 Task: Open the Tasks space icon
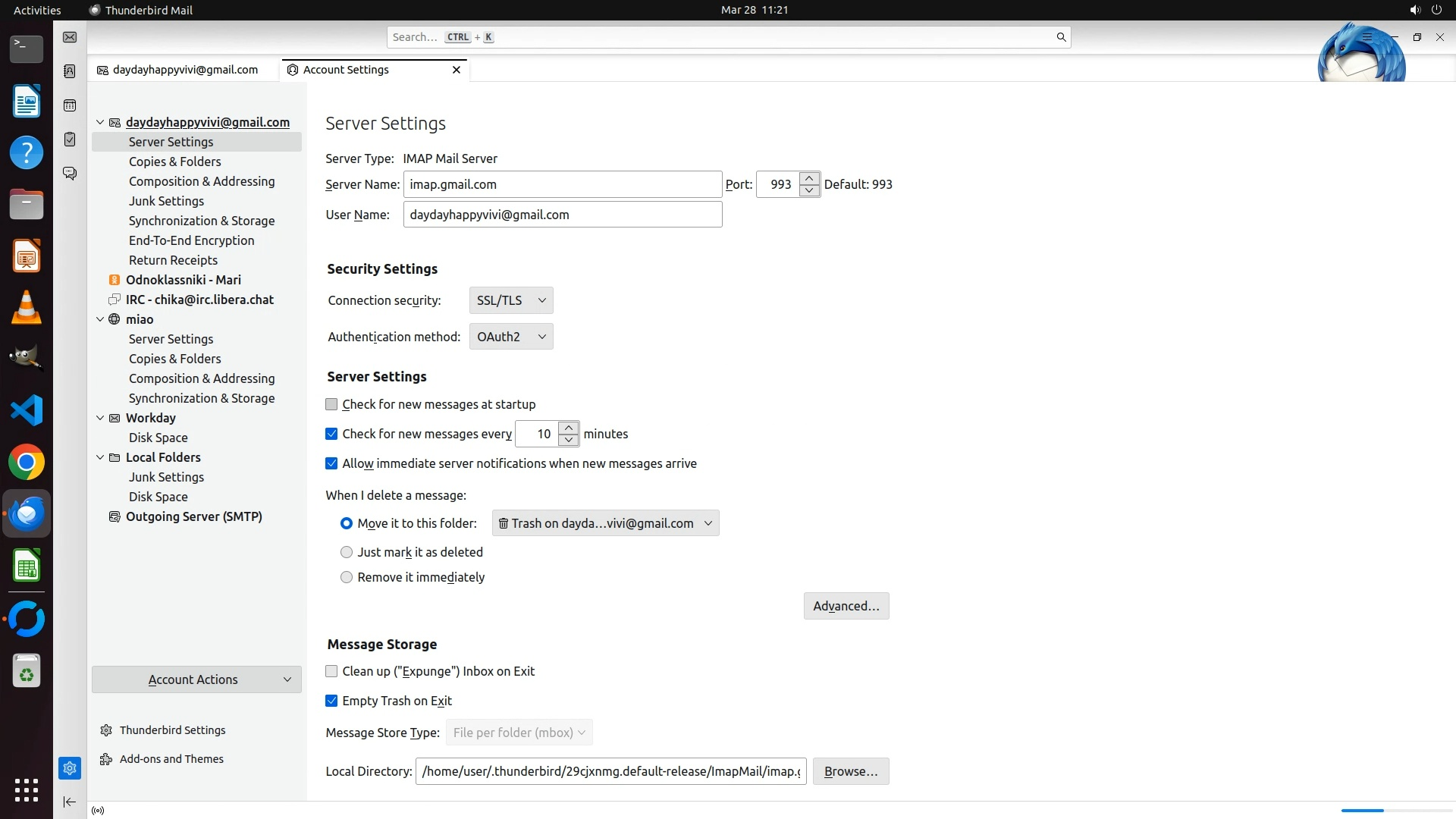pos(70,140)
